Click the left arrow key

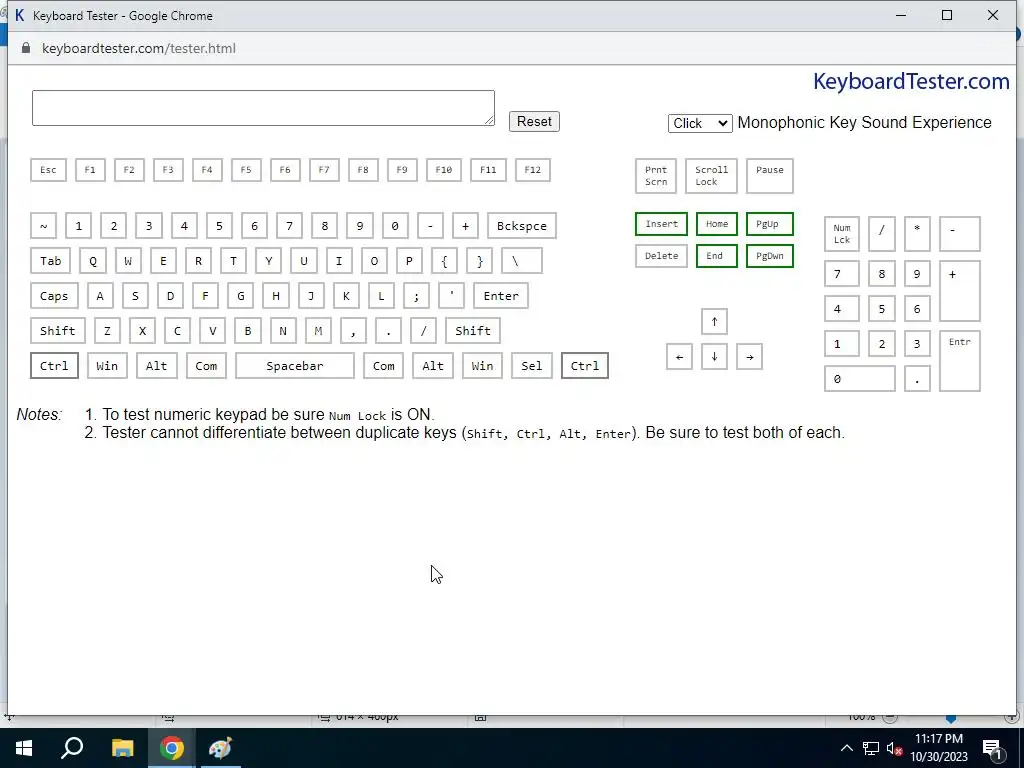(x=679, y=357)
